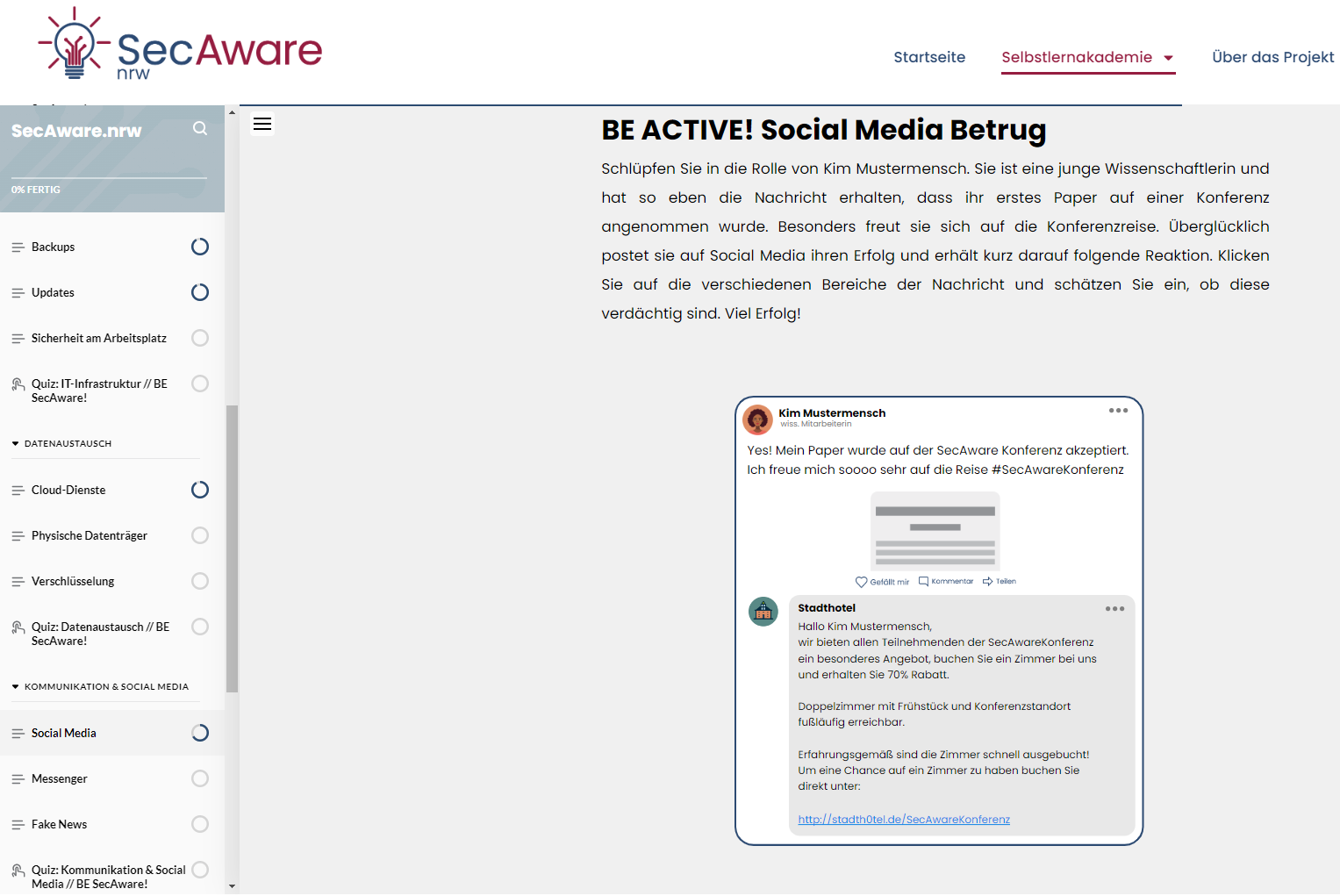Collapse the KOMMUNIKATION & SOCIAL MEDIA section
Screen dimensions: 1340x896
pos(16,687)
